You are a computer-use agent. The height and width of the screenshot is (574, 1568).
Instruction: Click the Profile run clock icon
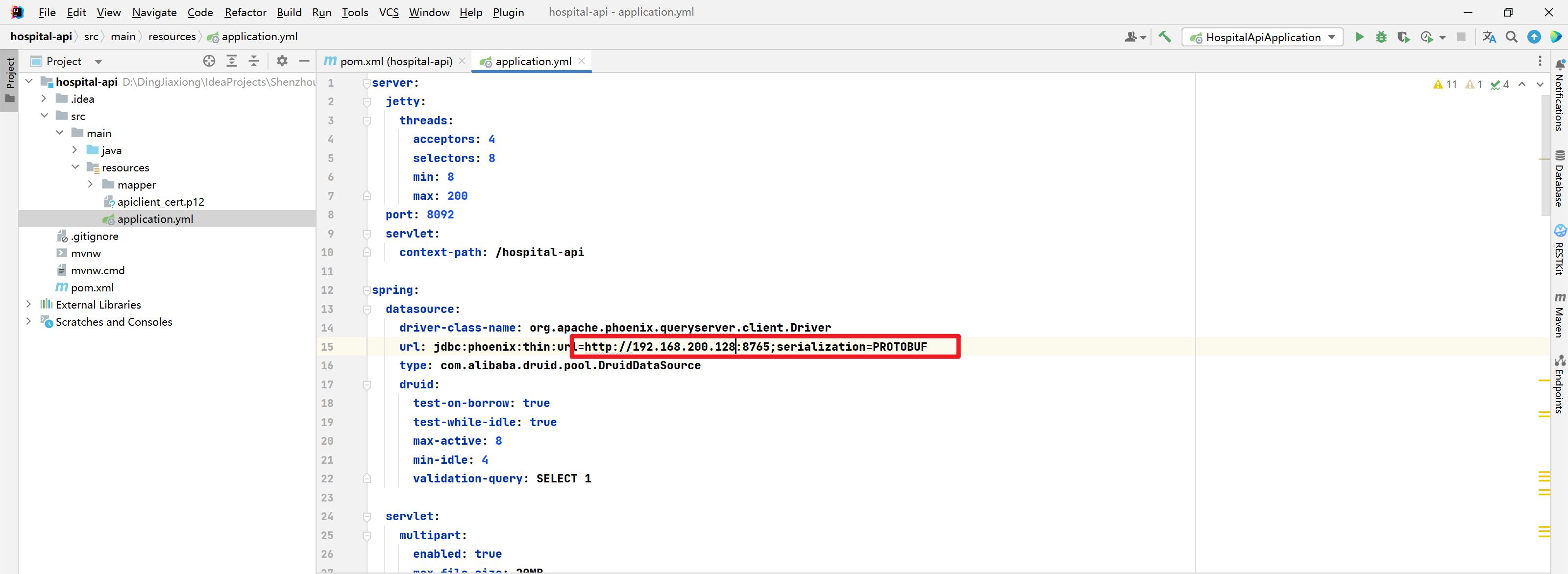1427,37
